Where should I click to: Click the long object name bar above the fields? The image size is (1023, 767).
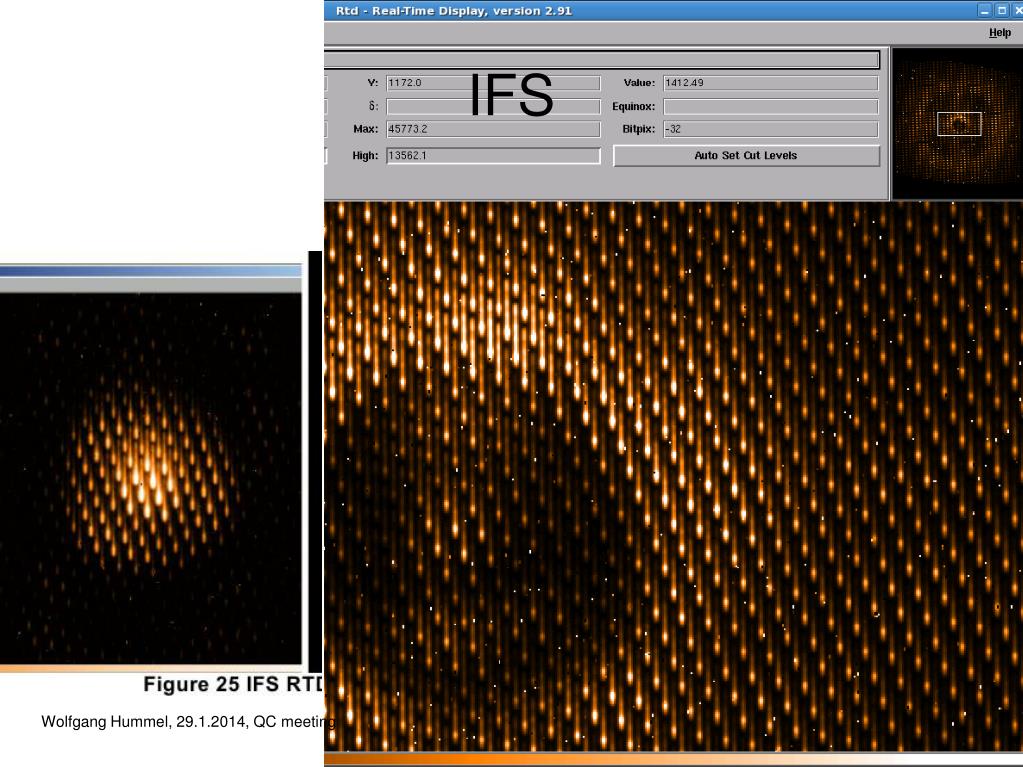click(x=601, y=60)
